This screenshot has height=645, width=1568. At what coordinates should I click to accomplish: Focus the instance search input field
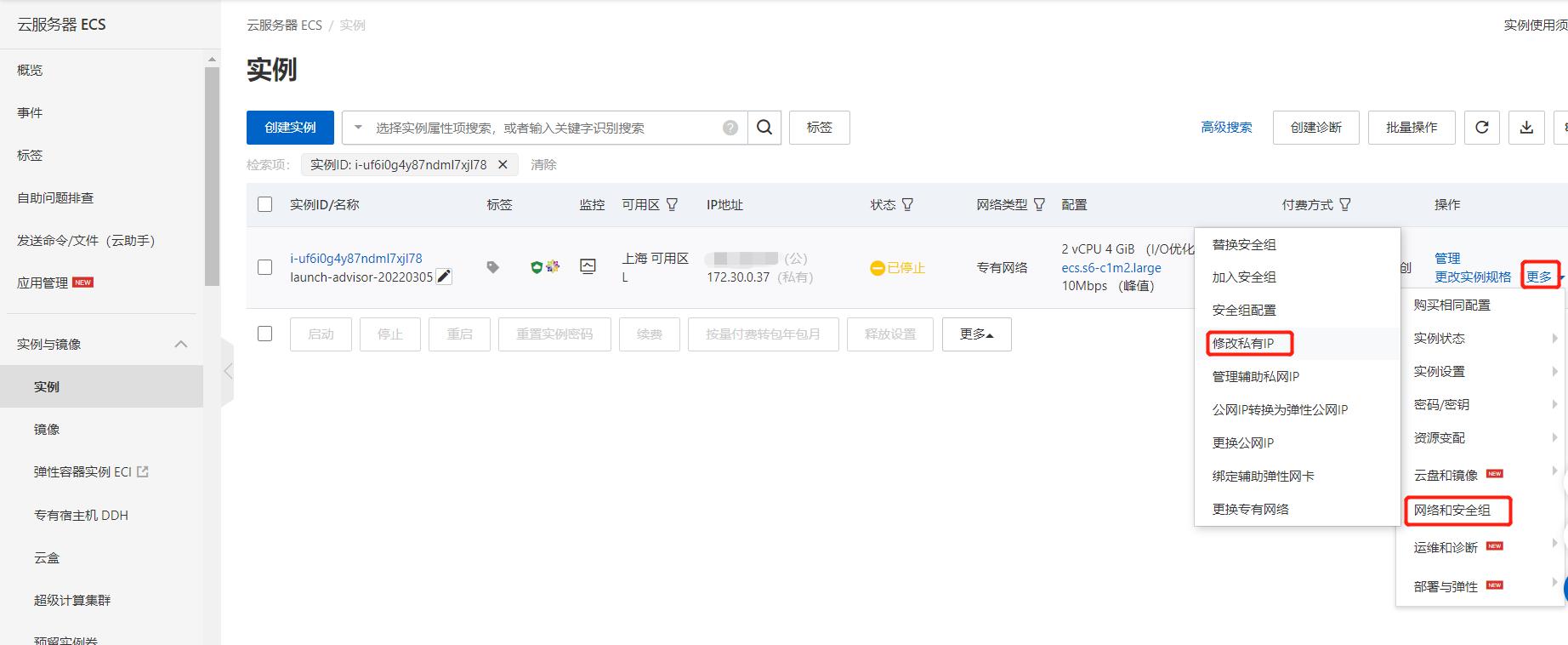(544, 128)
